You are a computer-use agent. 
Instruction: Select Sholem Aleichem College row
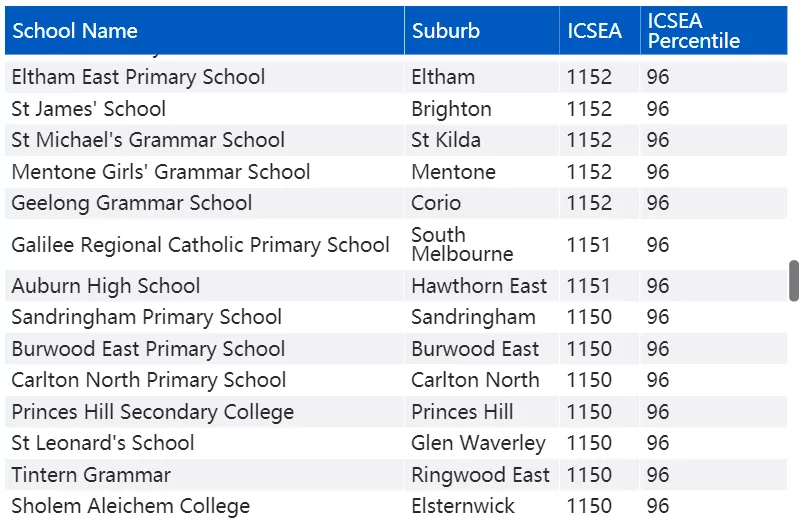click(396, 506)
